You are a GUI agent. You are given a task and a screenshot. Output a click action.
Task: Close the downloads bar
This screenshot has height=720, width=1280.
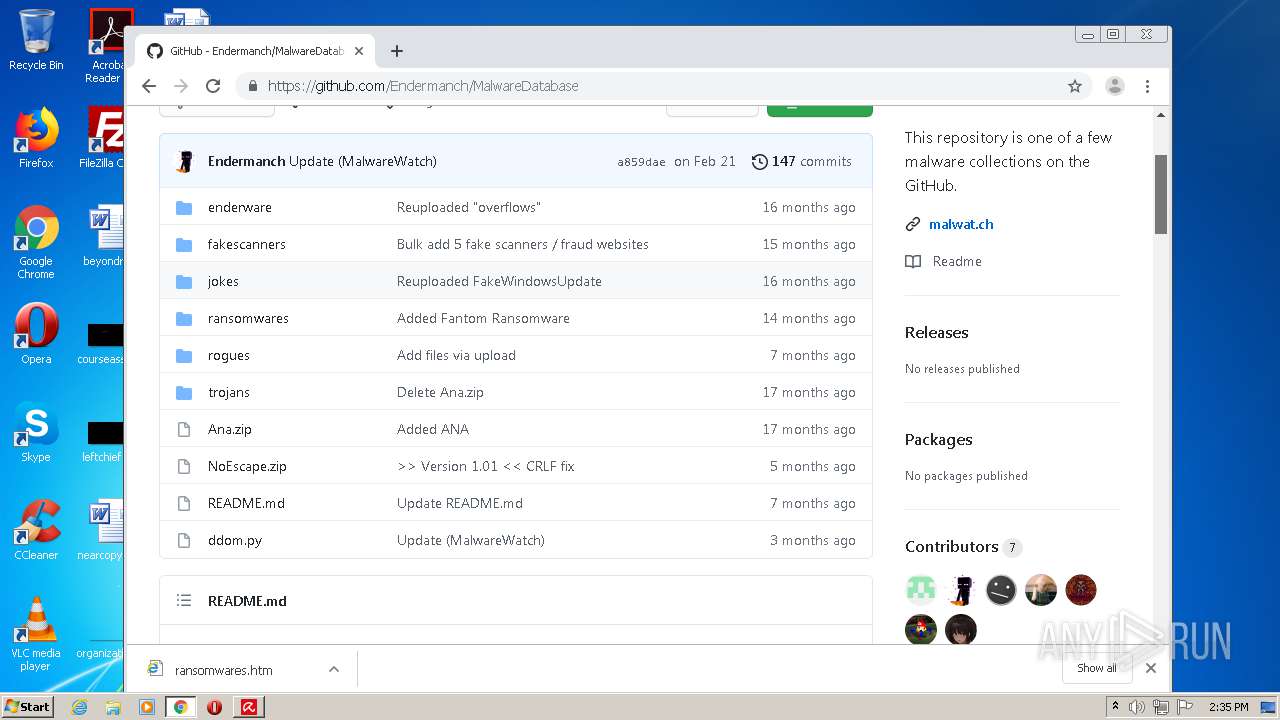coord(1151,668)
